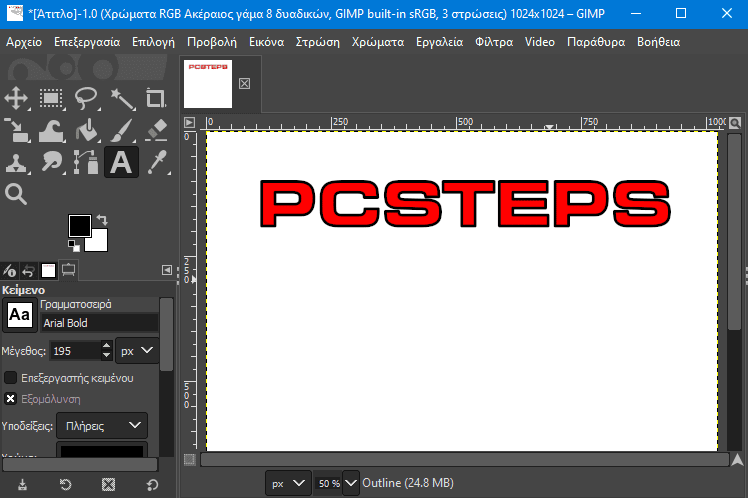Open the Χρώματα menu
This screenshot has height=498, width=748.
point(378,42)
